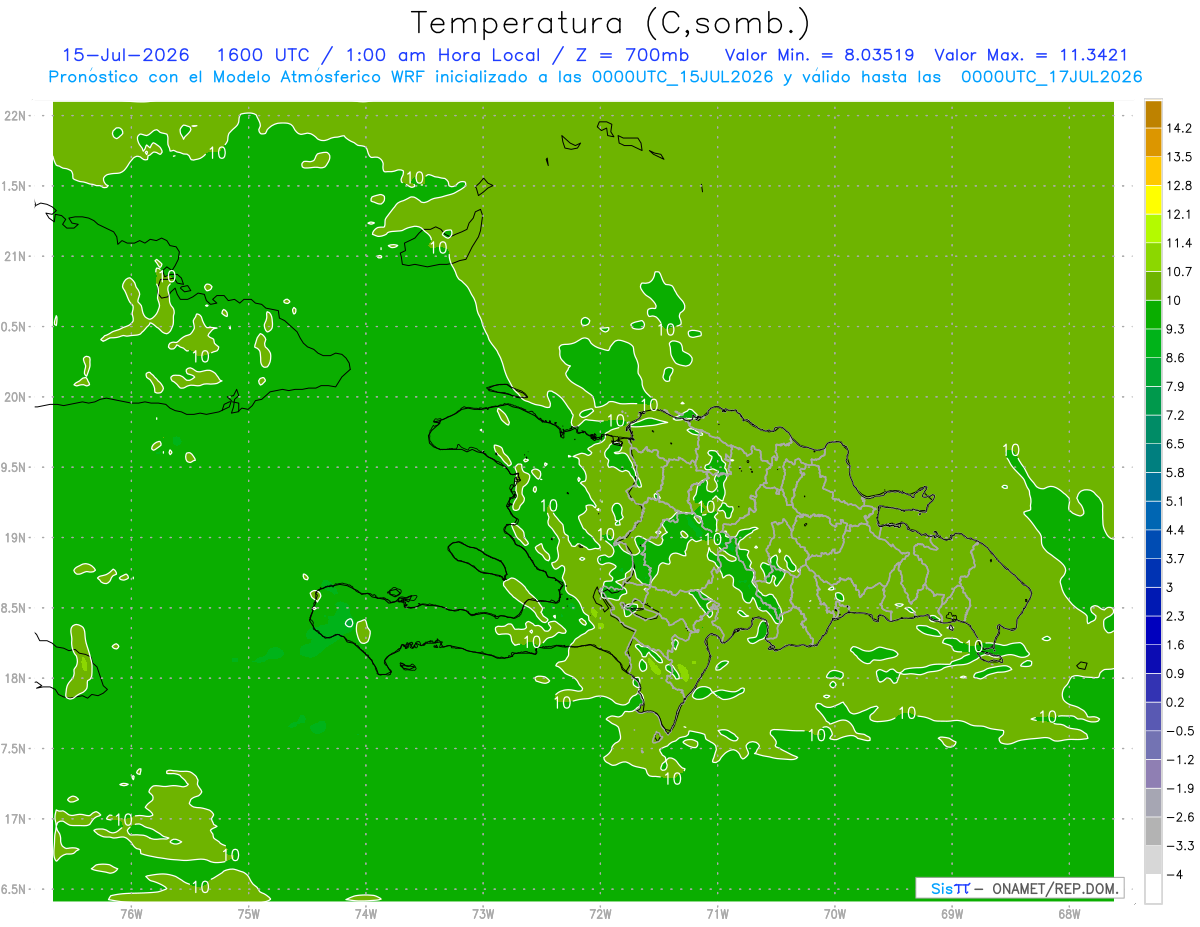Click the "12.1" colorbar label

tap(1179, 214)
